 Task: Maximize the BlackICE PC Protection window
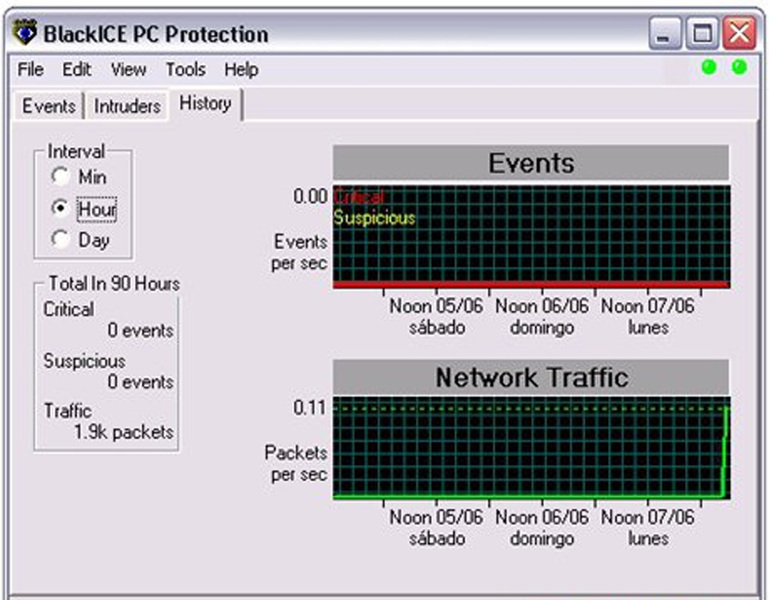click(702, 33)
